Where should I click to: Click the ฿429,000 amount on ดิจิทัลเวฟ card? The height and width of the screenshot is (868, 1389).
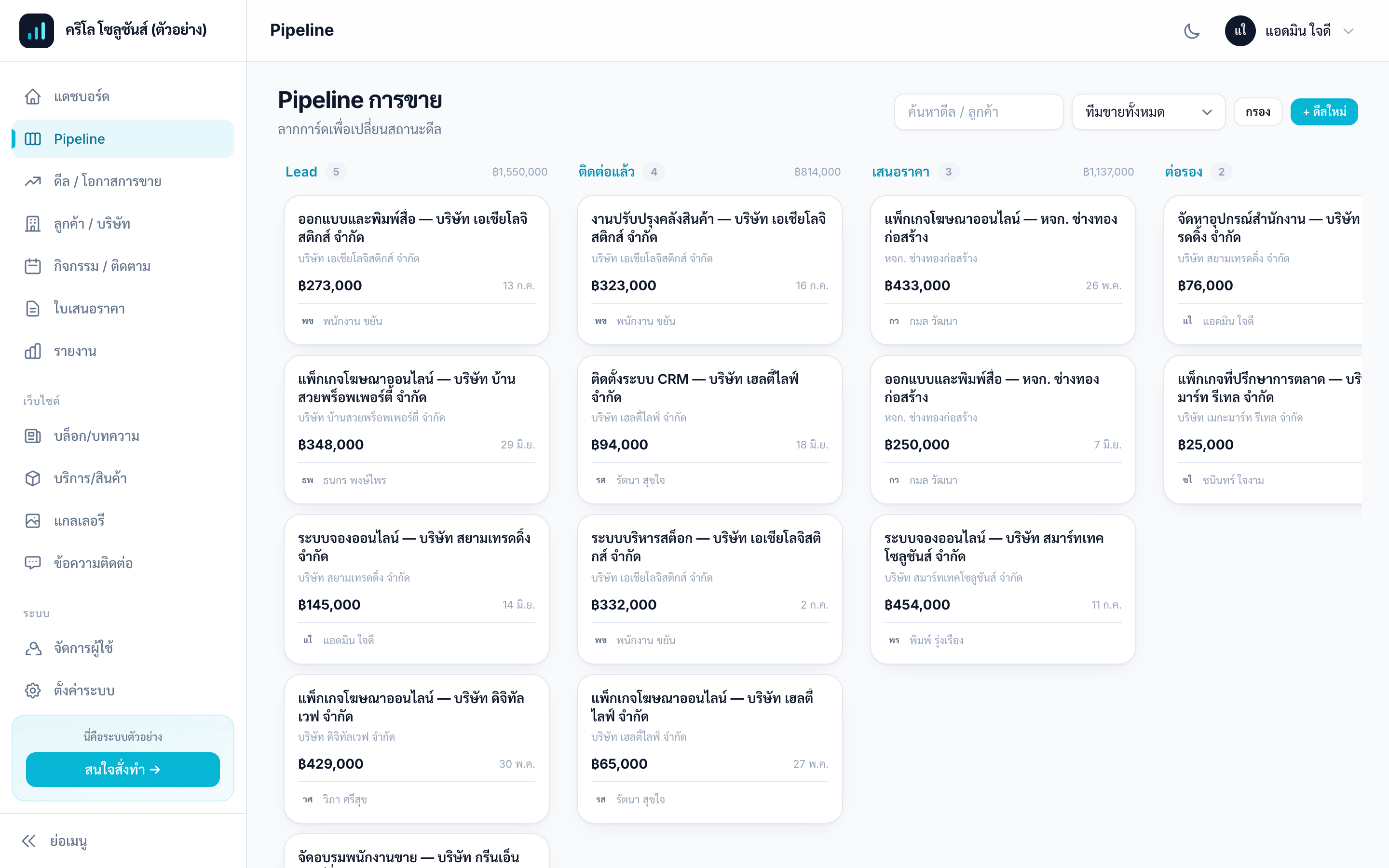click(330, 764)
